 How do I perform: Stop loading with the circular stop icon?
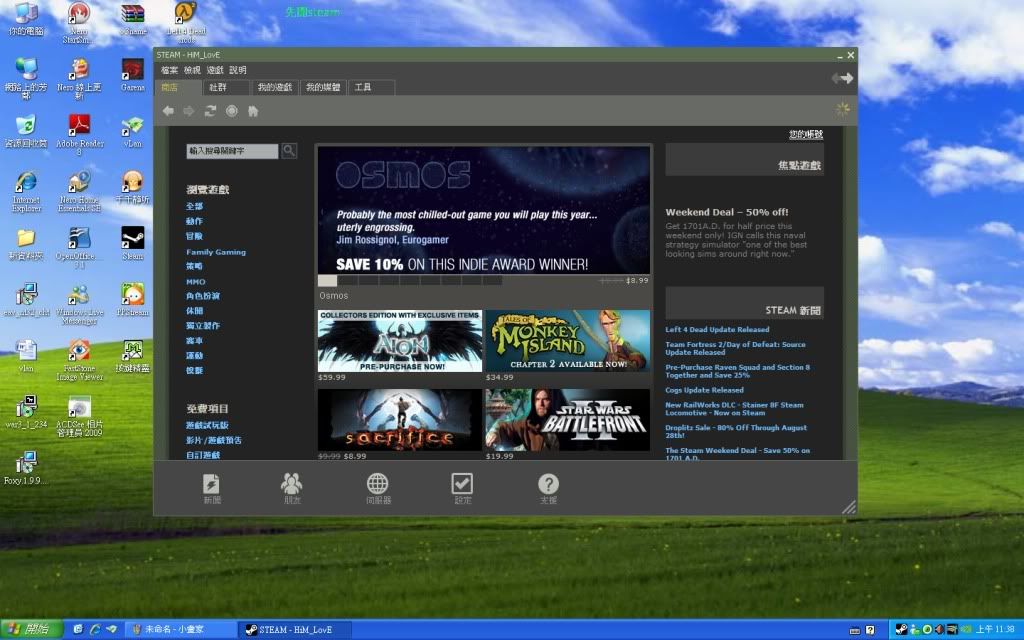click(x=231, y=111)
